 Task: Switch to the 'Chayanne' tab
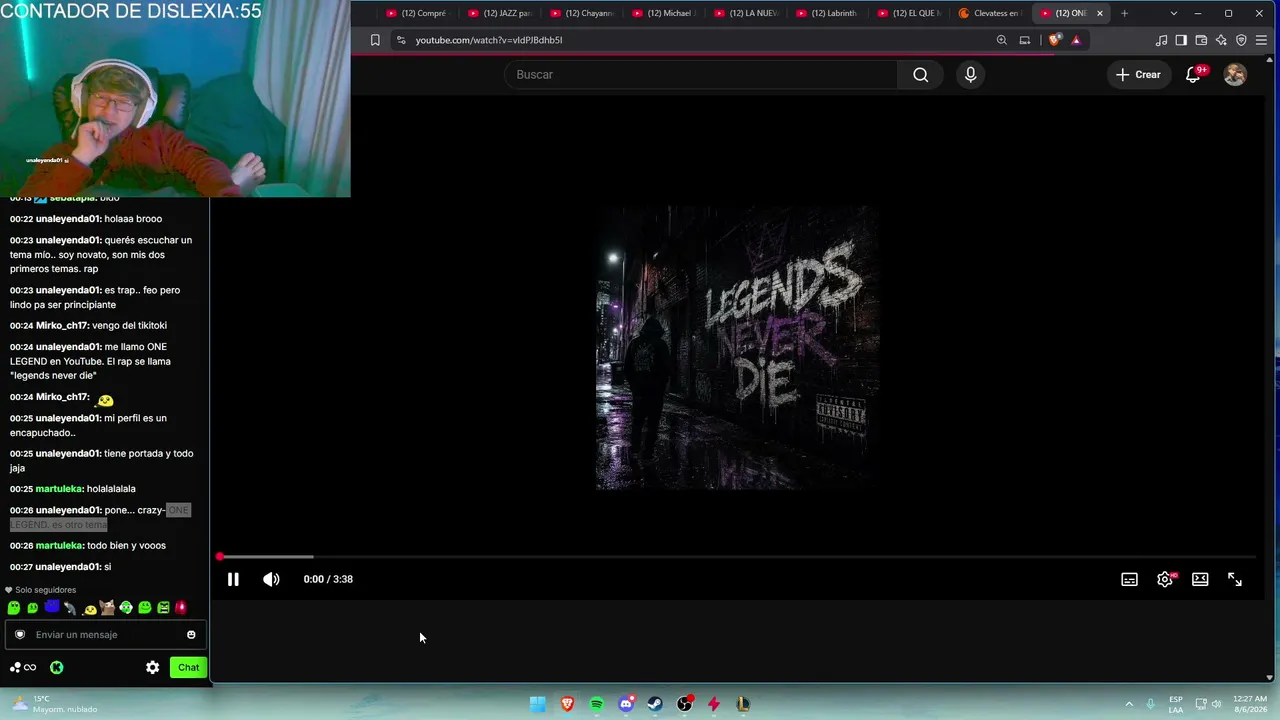582,13
